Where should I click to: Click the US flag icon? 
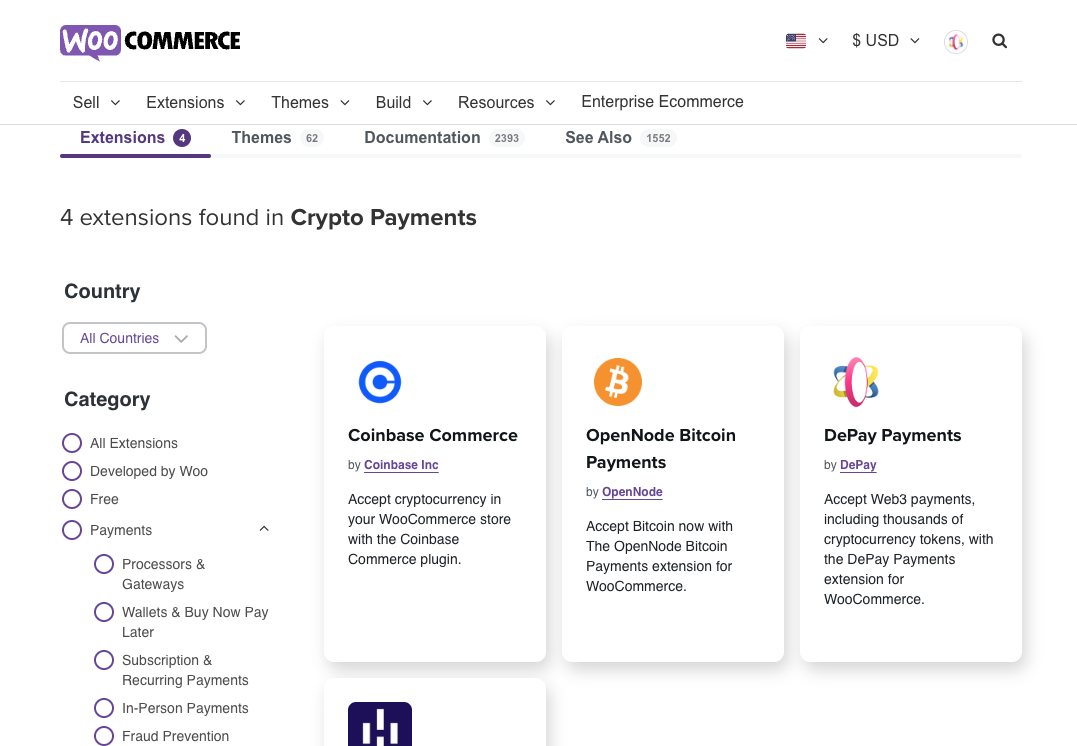795,41
